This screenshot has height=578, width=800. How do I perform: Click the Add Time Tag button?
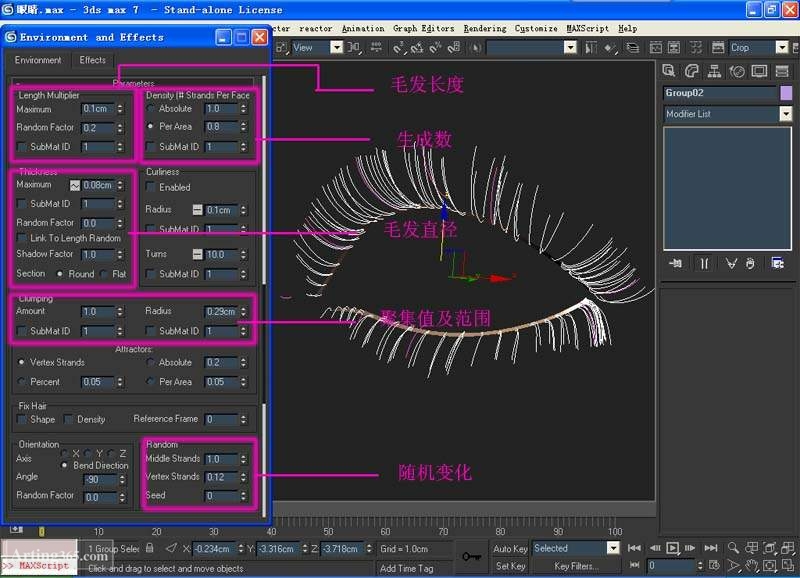point(406,568)
